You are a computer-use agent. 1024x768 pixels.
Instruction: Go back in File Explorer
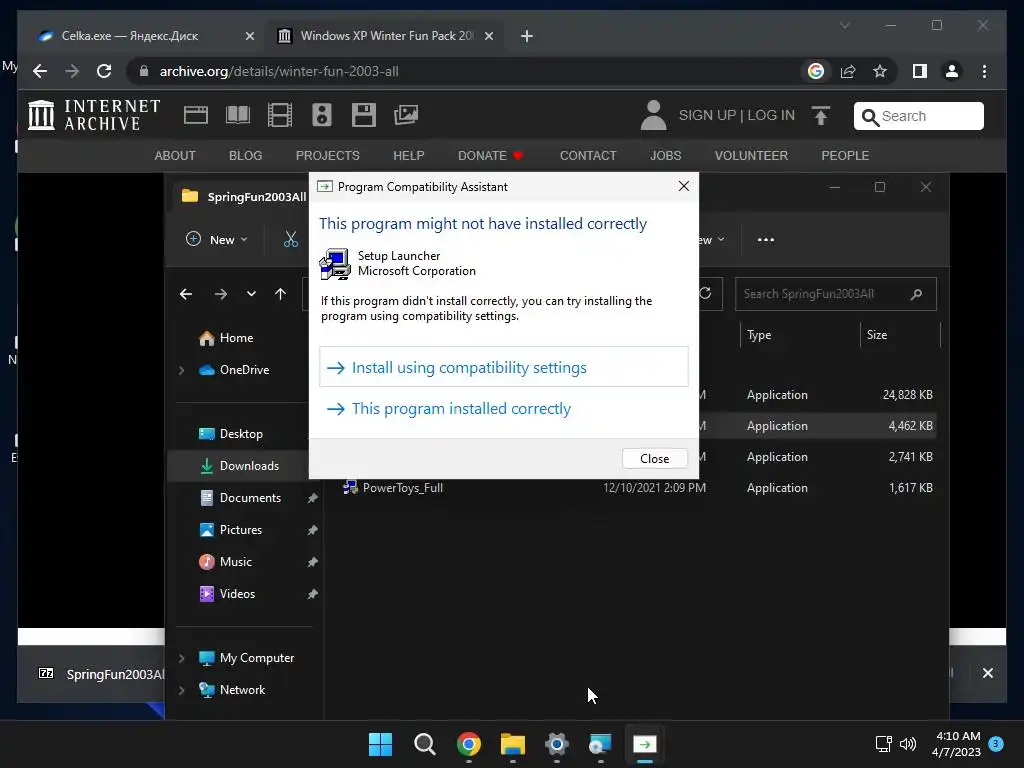[x=186, y=294]
